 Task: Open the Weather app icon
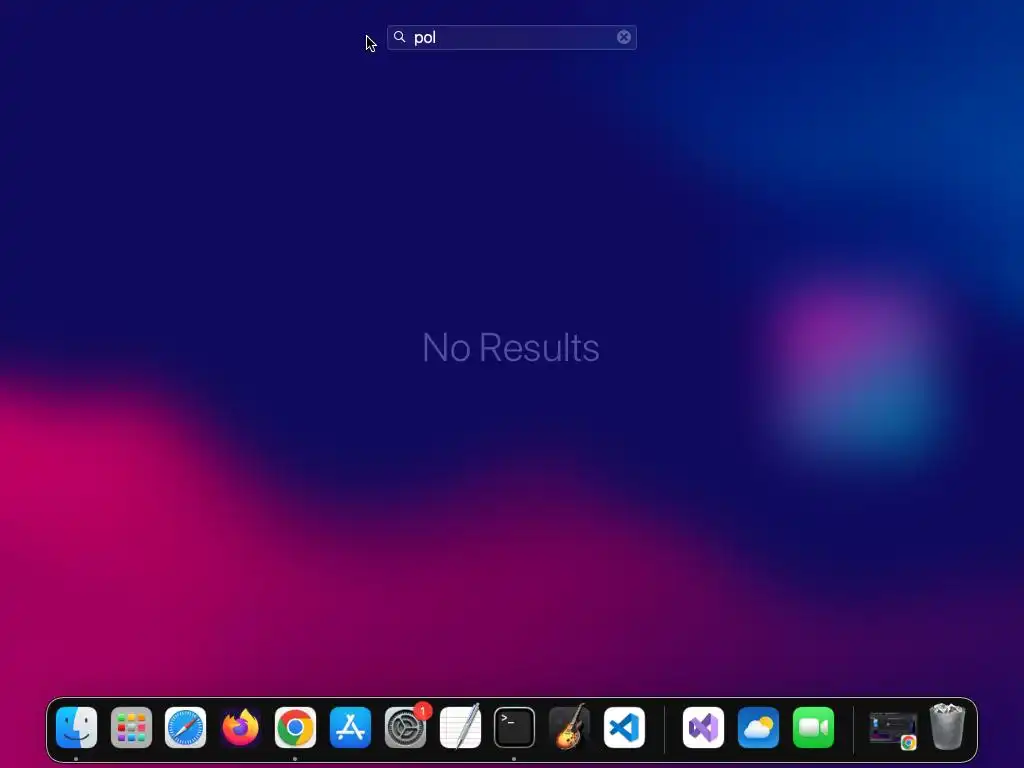[x=758, y=727]
